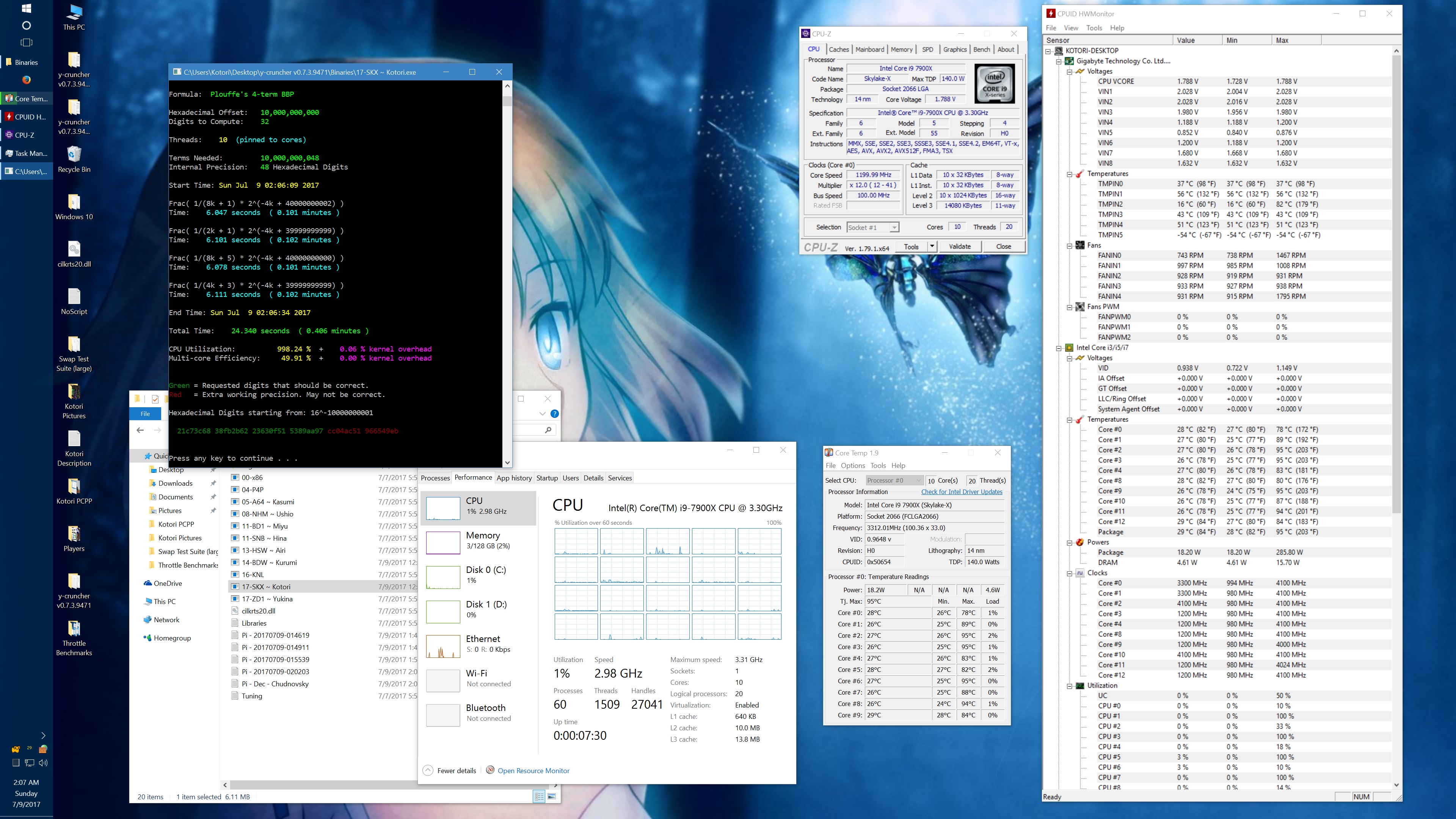
Task: Click the Explorer search magnifier icon
Action: click(548, 430)
